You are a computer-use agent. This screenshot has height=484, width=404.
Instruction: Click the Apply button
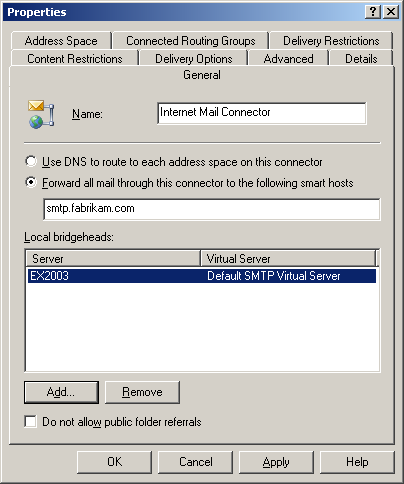(276, 462)
